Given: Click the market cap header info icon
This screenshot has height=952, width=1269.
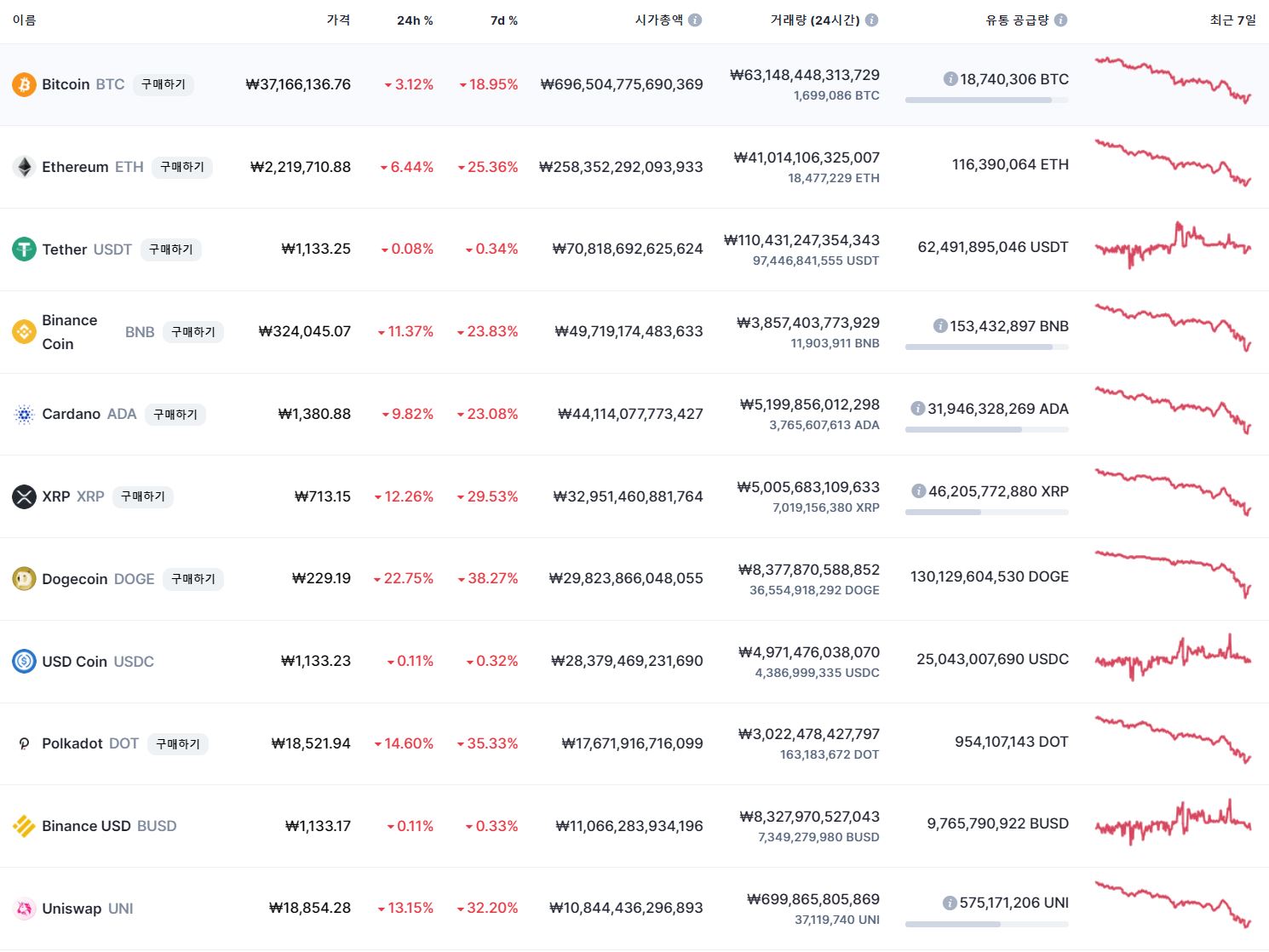Looking at the screenshot, I should coord(695,20).
